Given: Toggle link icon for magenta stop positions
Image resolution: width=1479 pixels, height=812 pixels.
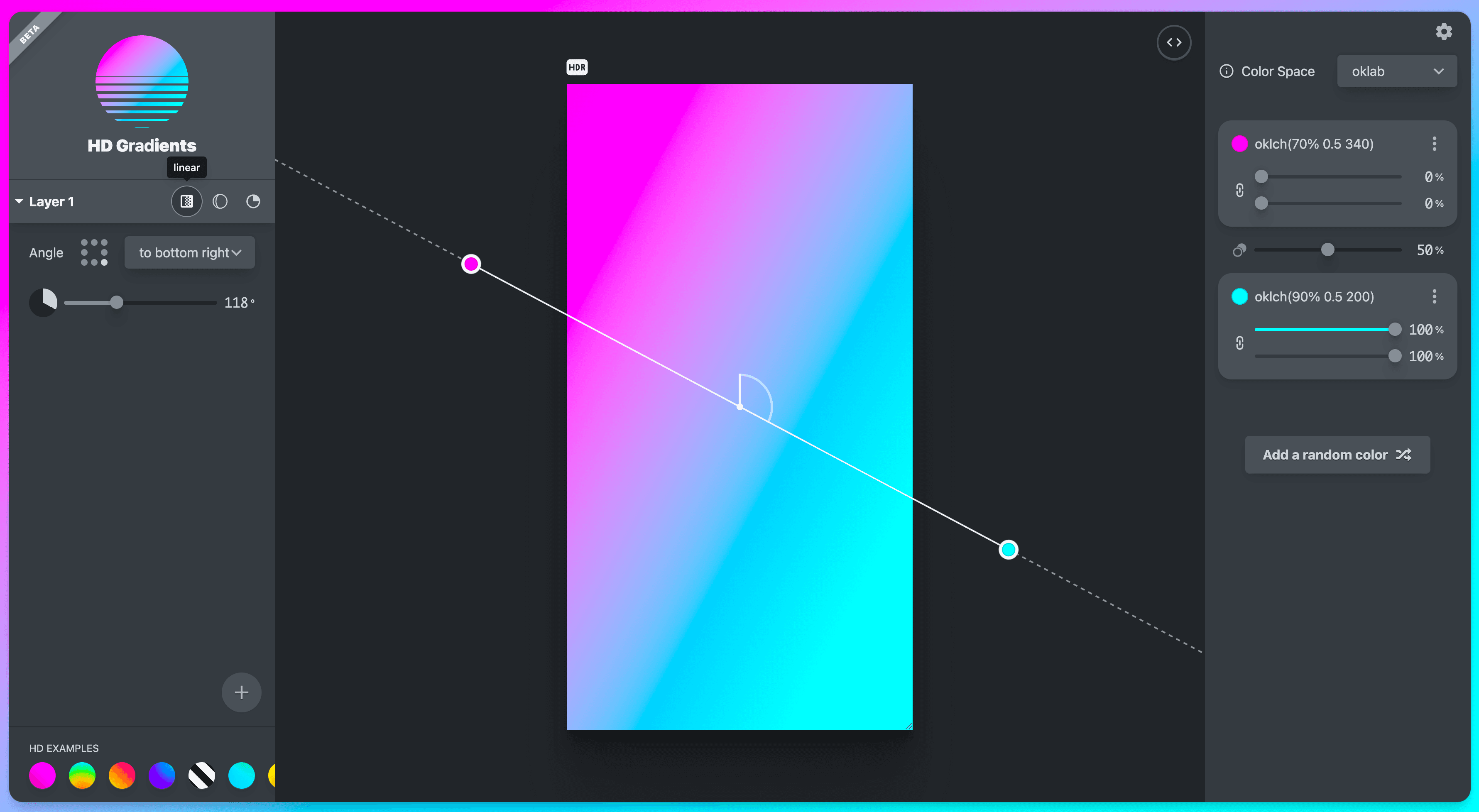Looking at the screenshot, I should (1239, 190).
